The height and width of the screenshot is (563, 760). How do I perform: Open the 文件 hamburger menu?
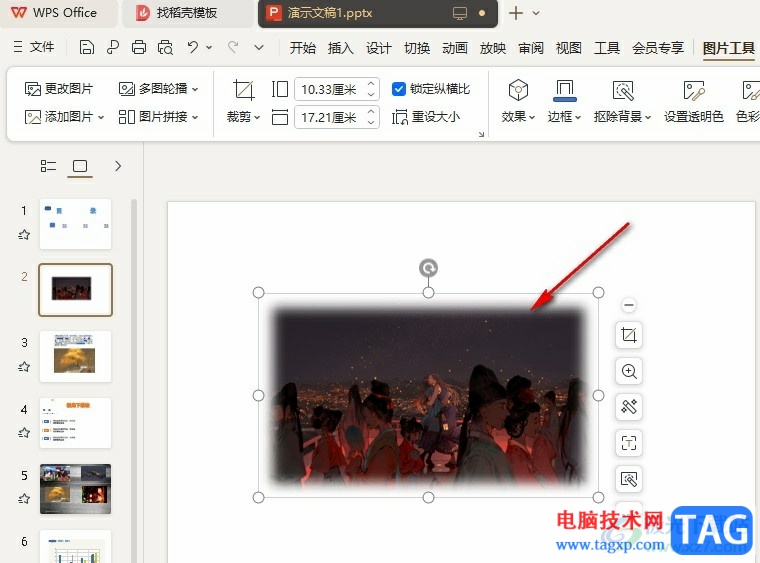[34, 47]
